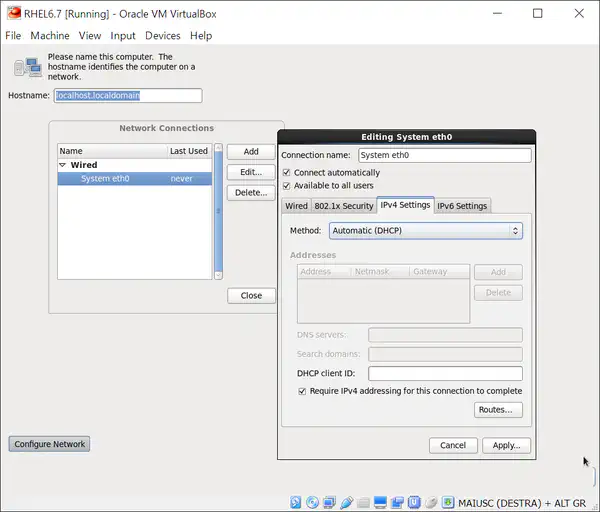This screenshot has width=600, height=512.
Task: Click the DHCP client ID field
Action: 445,373
